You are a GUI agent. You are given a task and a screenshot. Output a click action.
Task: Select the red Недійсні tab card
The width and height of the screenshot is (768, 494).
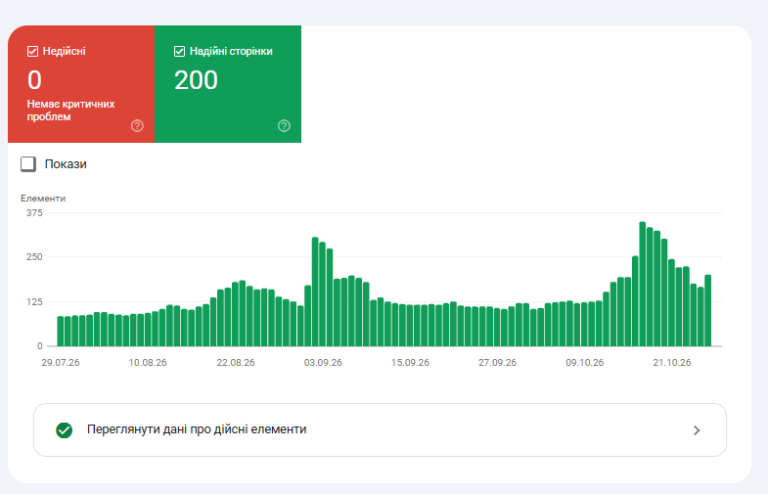pos(81,84)
